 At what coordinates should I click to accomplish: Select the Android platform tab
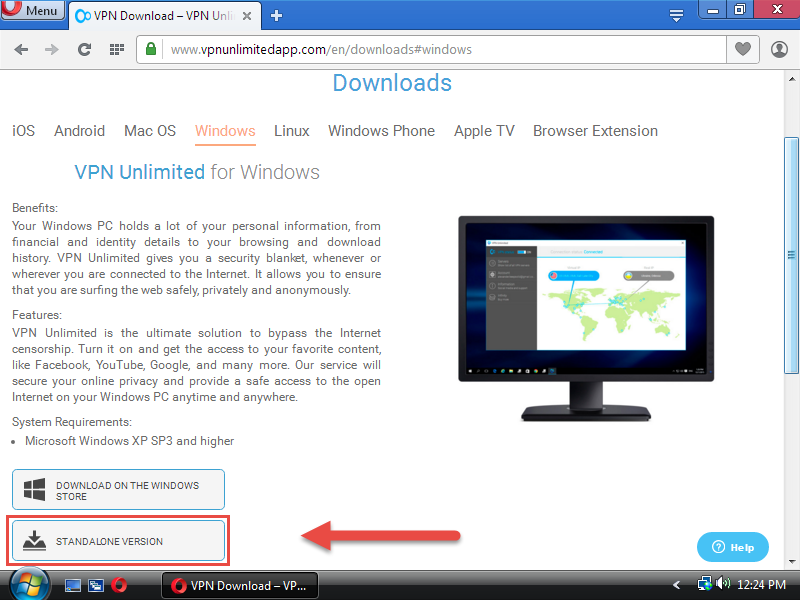pyautogui.click(x=80, y=131)
